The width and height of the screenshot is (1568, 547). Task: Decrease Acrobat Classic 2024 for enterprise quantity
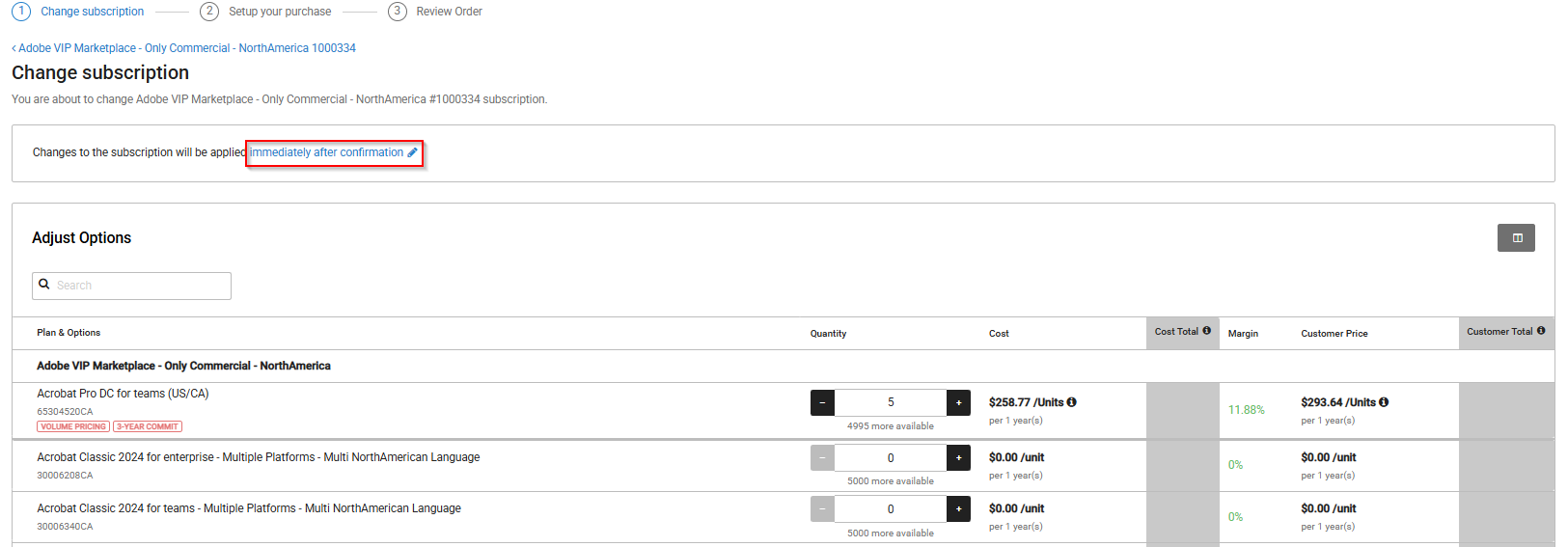tap(822, 458)
